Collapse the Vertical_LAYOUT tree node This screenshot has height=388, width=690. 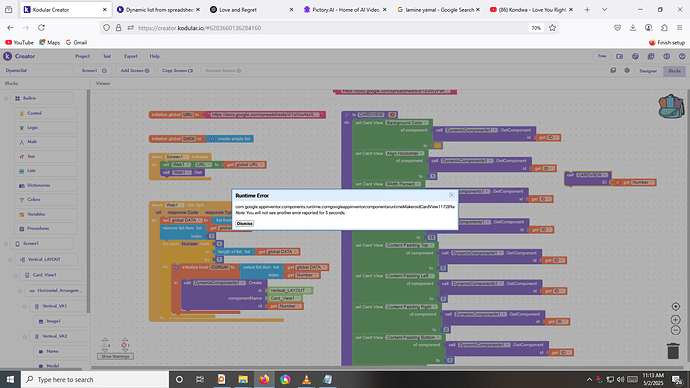(11, 260)
